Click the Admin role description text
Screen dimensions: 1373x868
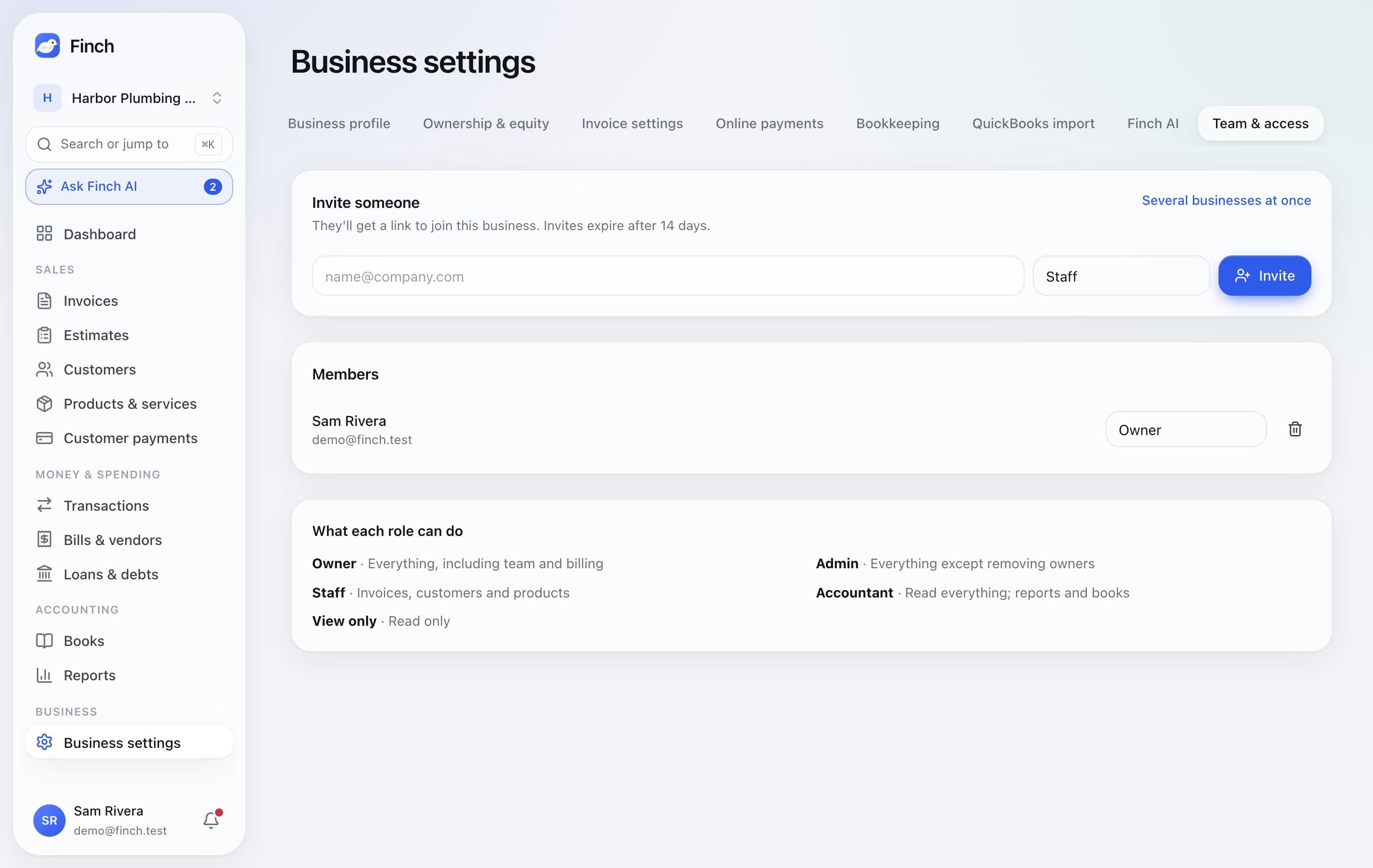(x=955, y=563)
